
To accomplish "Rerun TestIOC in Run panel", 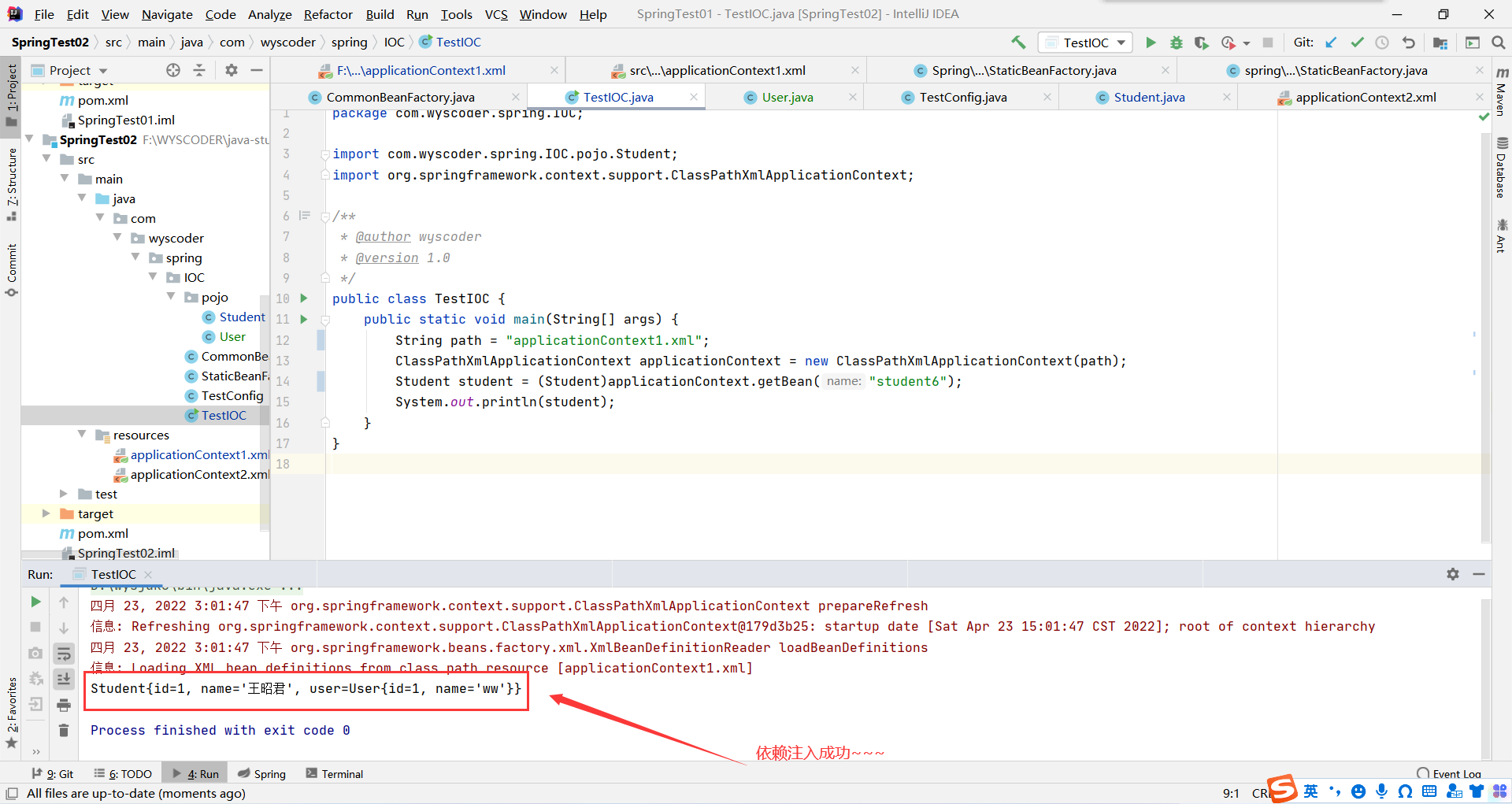I will (35, 602).
